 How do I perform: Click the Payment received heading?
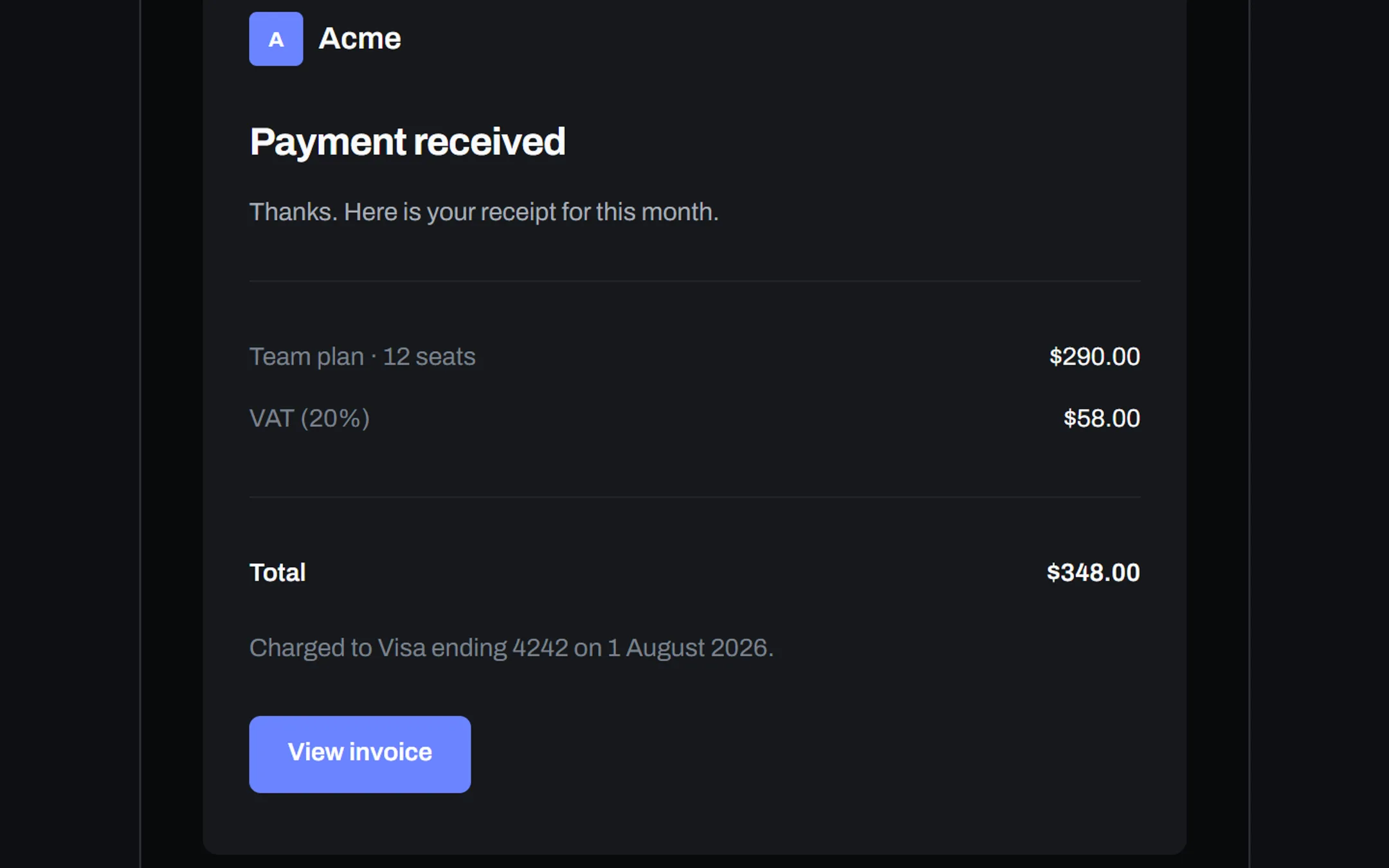click(x=407, y=142)
